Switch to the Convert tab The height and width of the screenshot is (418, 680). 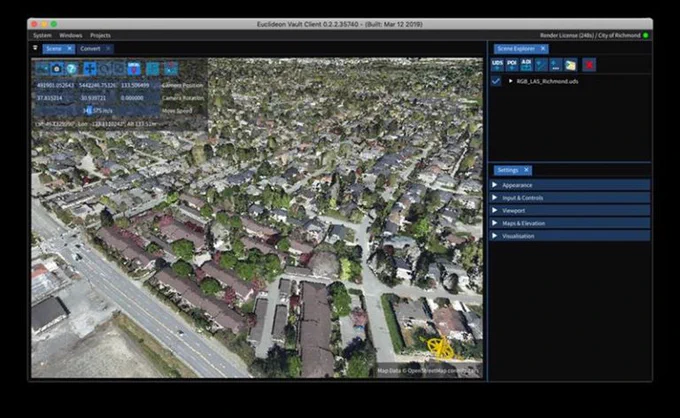click(90, 49)
